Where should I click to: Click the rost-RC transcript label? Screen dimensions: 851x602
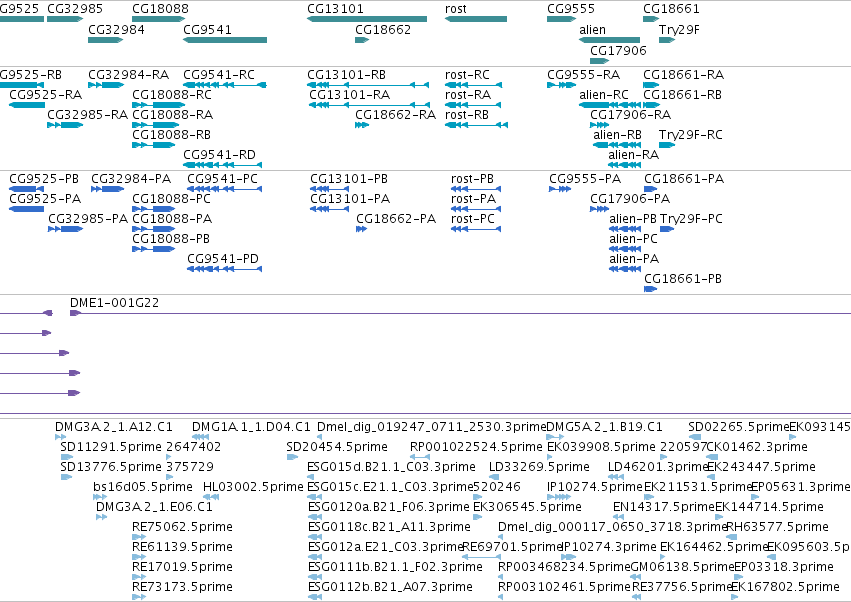pyautogui.click(x=467, y=75)
